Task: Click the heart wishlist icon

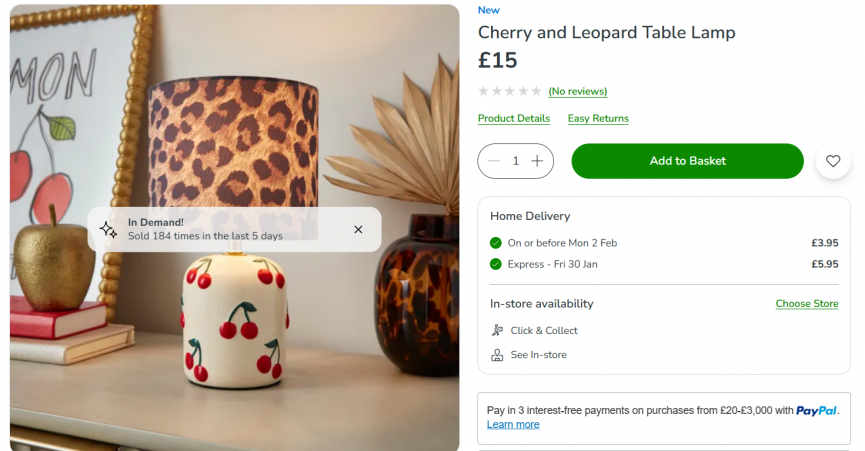Action: click(x=833, y=161)
